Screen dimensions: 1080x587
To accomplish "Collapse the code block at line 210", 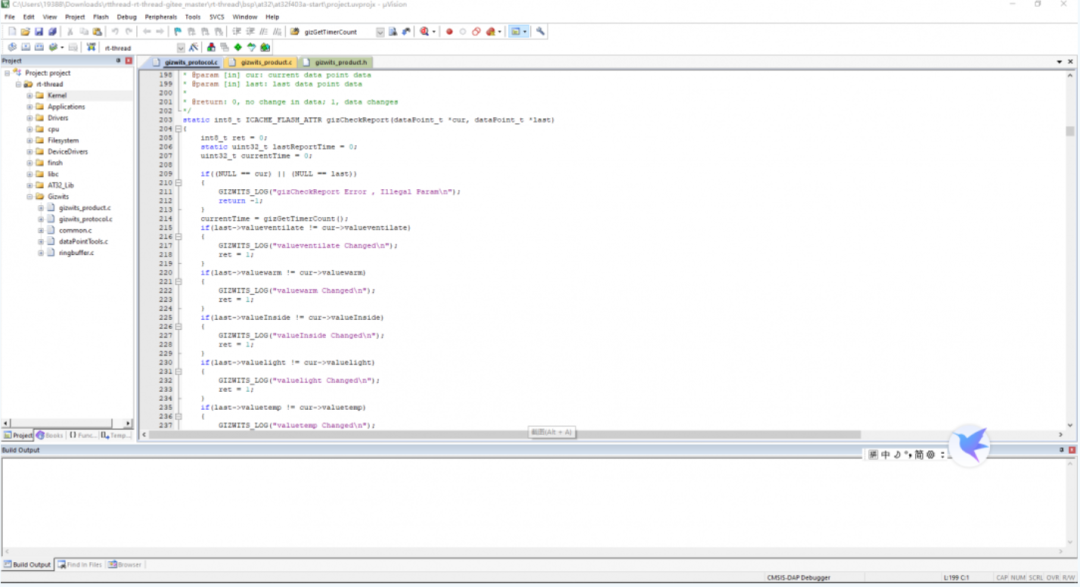I will coord(179,182).
